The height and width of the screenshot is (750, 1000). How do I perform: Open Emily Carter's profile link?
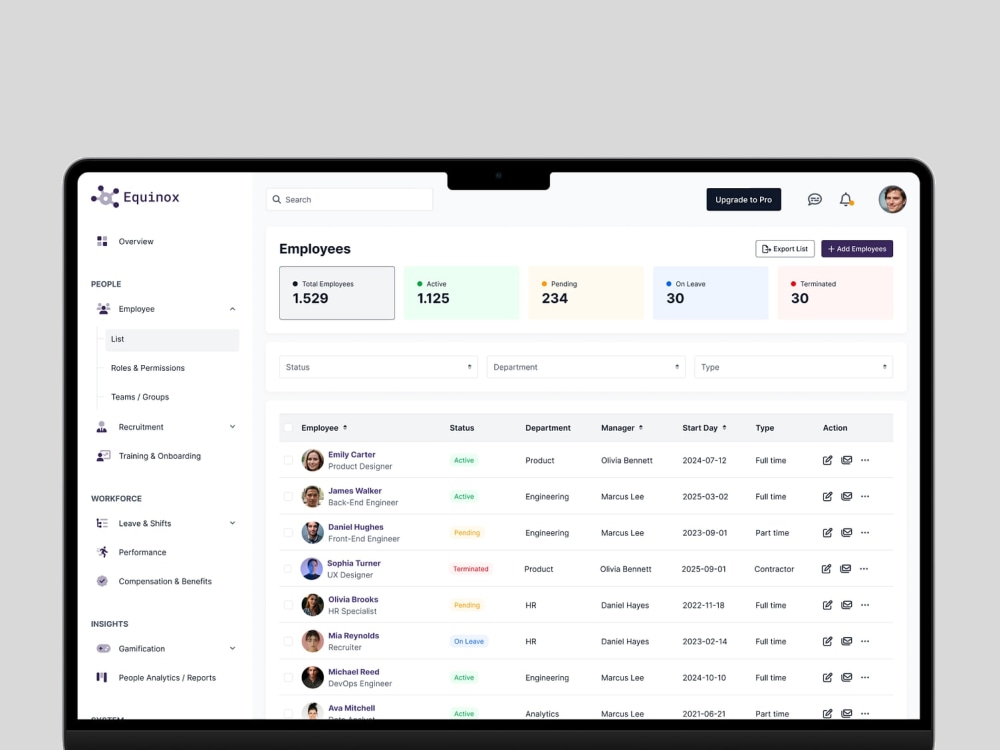click(351, 455)
